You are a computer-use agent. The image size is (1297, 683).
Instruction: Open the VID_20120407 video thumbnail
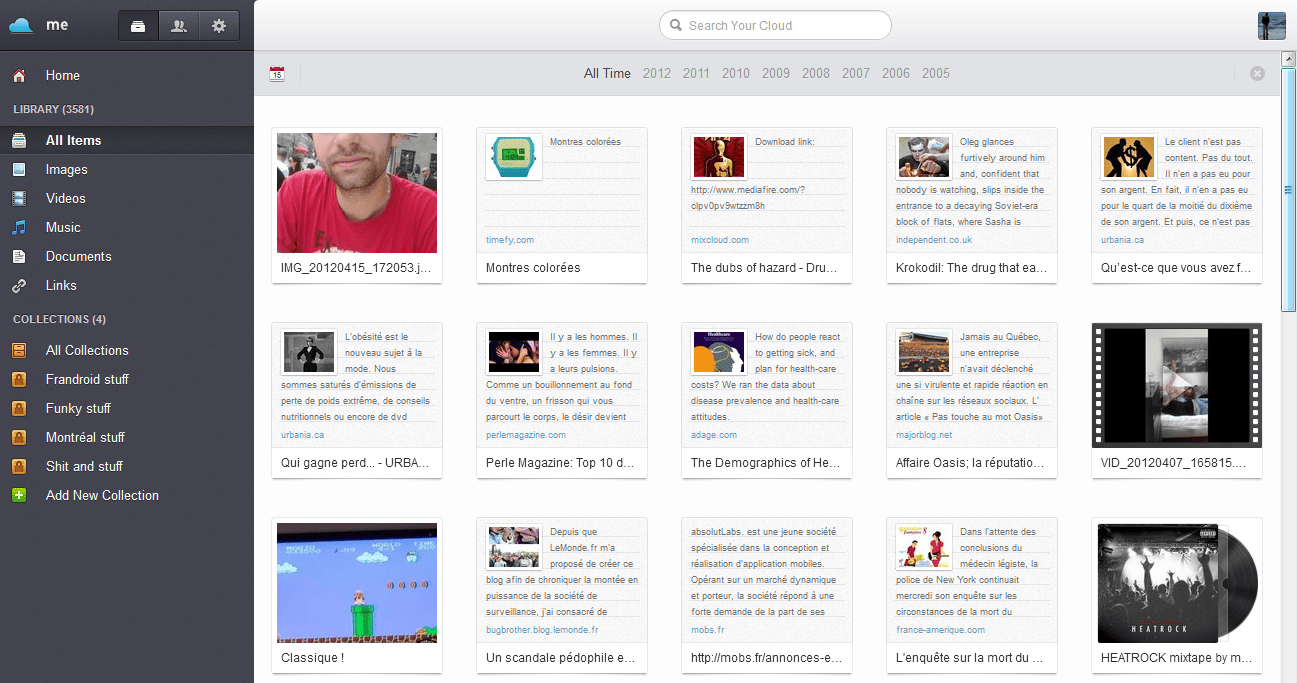1177,385
